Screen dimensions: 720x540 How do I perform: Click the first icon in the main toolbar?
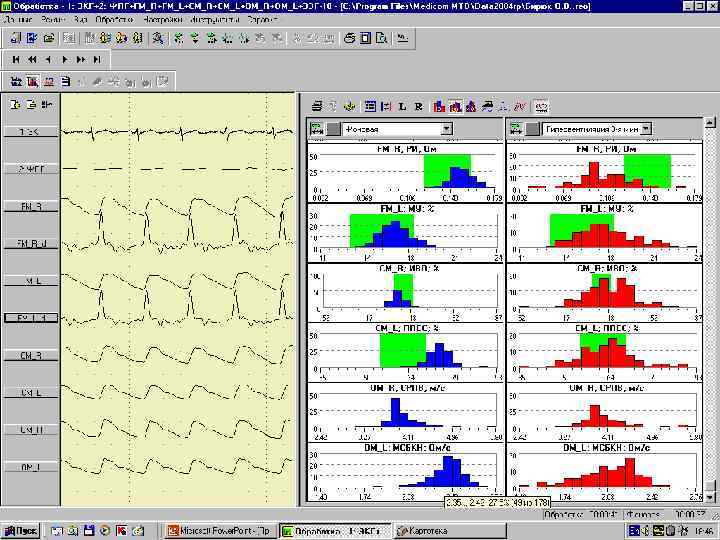[15, 38]
